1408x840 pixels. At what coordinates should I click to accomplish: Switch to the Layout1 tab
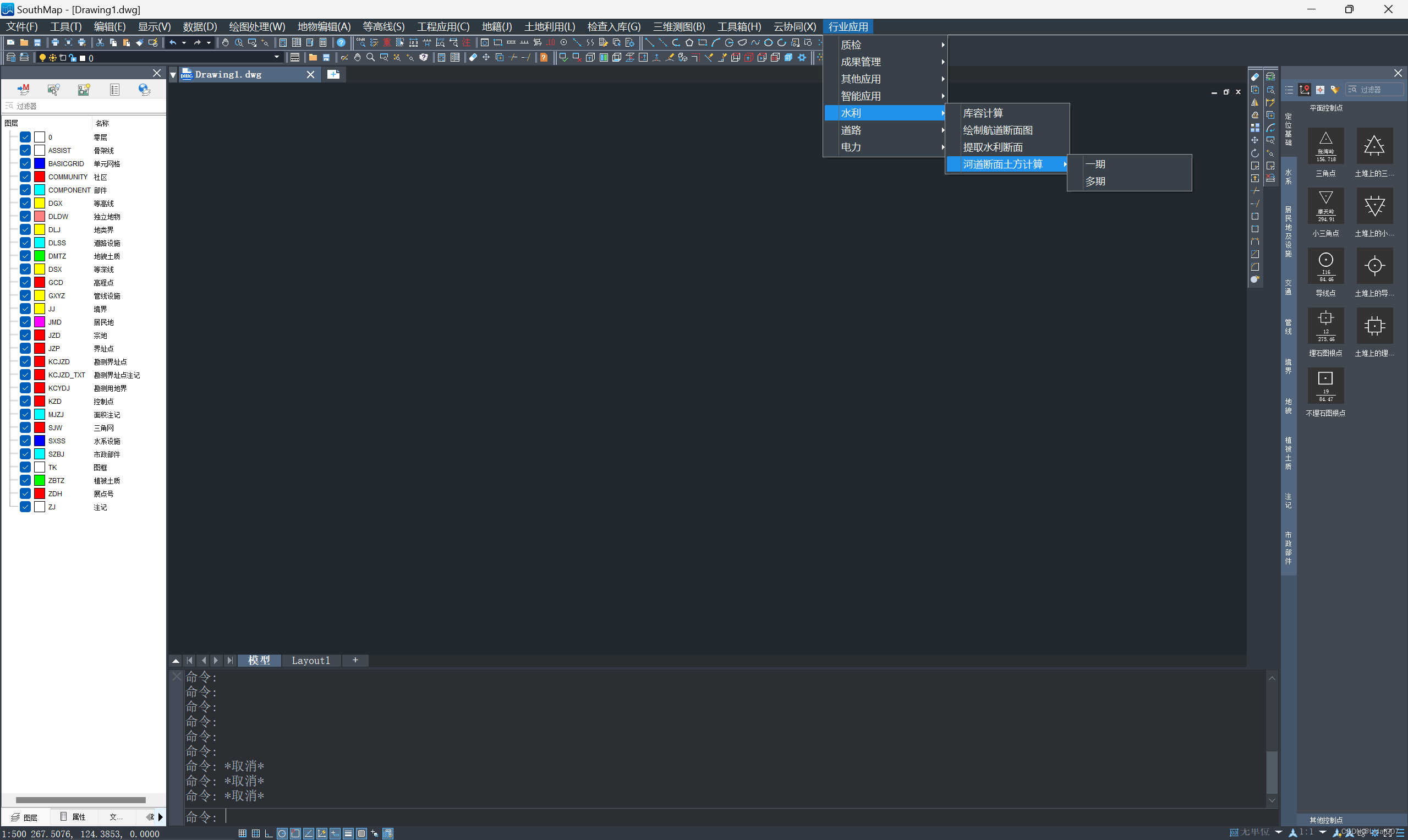click(x=311, y=661)
